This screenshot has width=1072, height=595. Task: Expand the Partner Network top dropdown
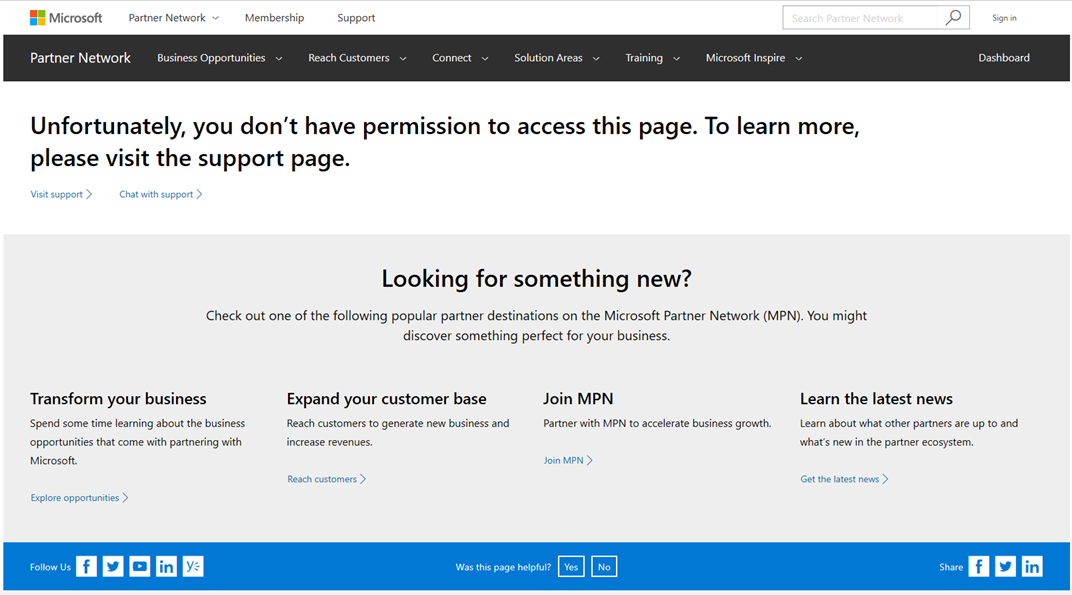[x=174, y=18]
